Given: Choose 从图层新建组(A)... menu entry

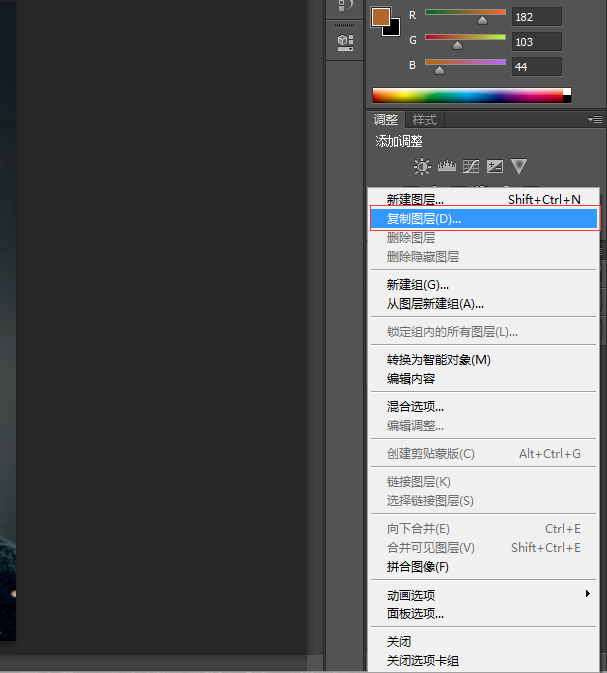Looking at the screenshot, I should 483,304.
